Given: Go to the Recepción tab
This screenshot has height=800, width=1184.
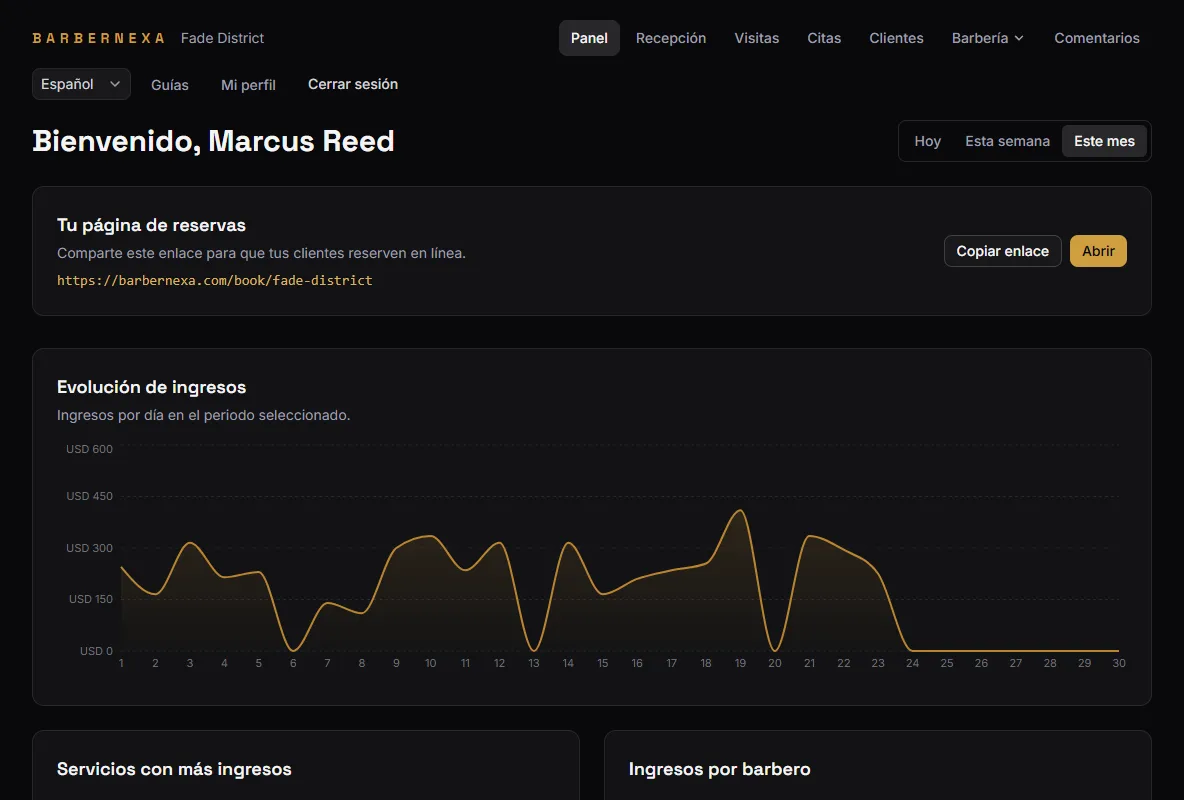Looking at the screenshot, I should click(671, 38).
